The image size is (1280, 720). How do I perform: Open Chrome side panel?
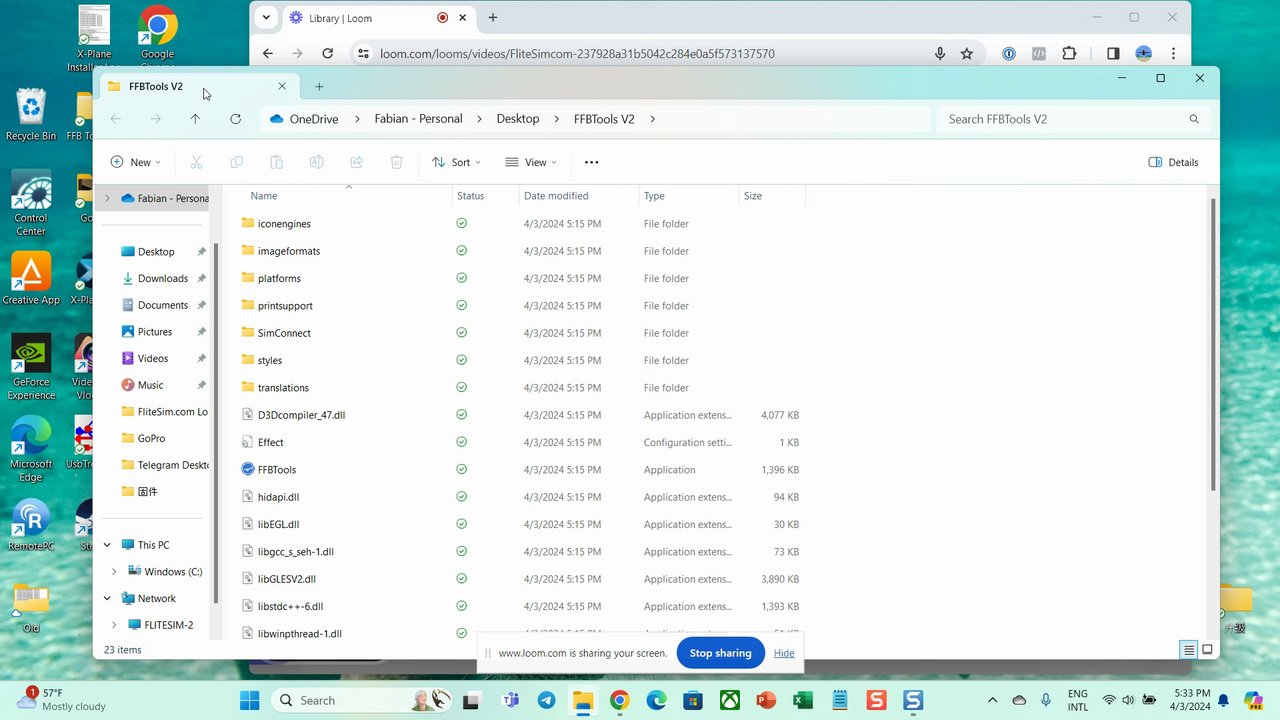pyautogui.click(x=1113, y=54)
